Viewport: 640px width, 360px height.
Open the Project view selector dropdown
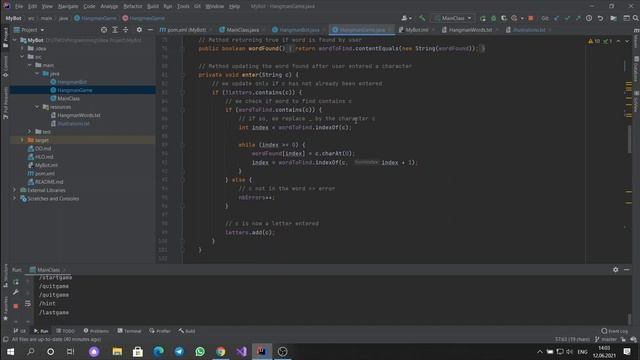(x=29, y=30)
